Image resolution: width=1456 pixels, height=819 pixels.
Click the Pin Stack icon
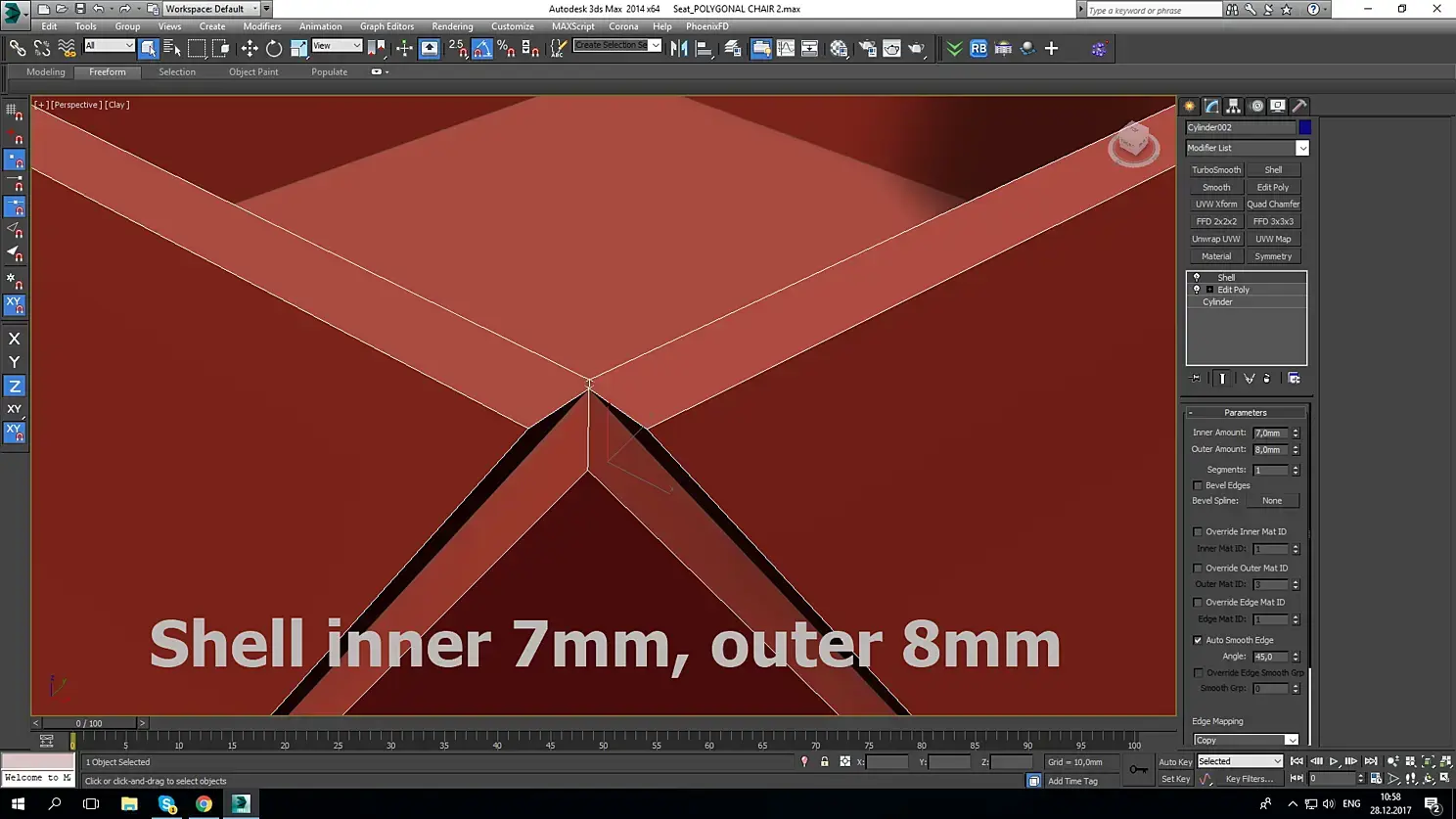click(1196, 378)
